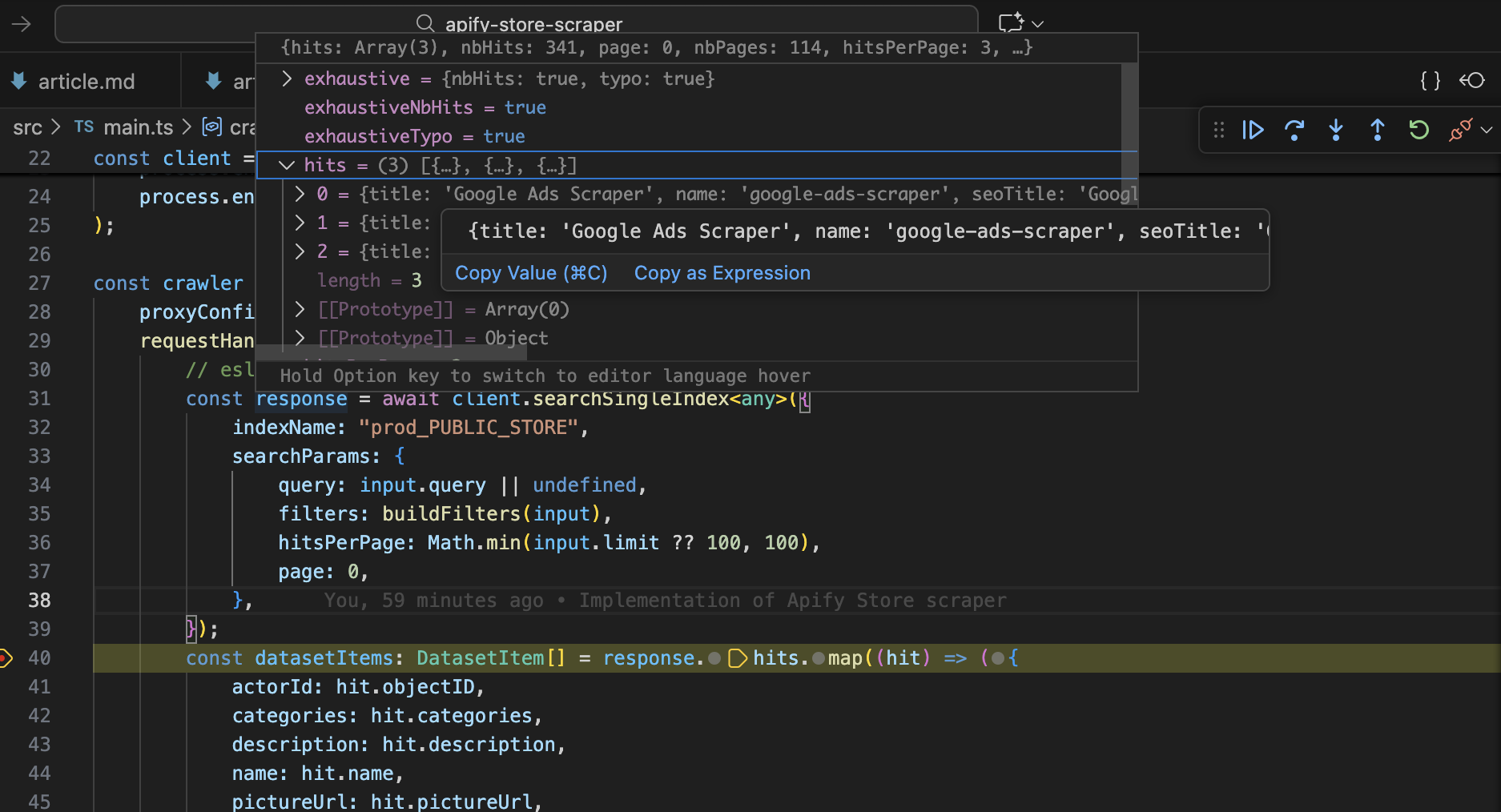Click the curly braces editor action icon

[1431, 81]
